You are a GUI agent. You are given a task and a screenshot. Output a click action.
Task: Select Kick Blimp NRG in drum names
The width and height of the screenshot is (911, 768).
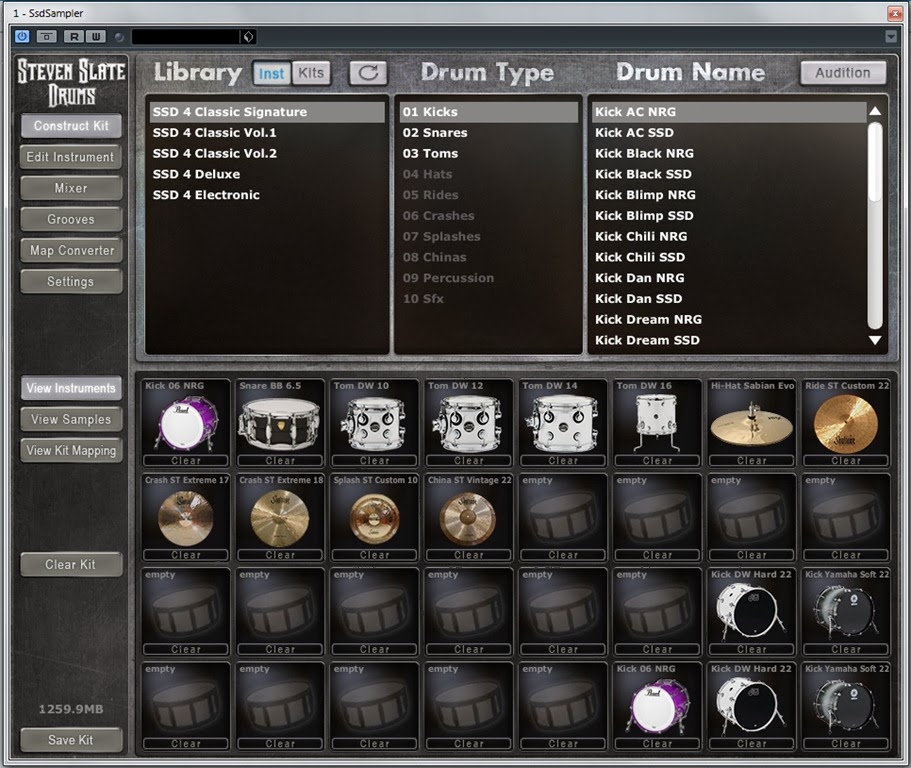(x=729, y=195)
